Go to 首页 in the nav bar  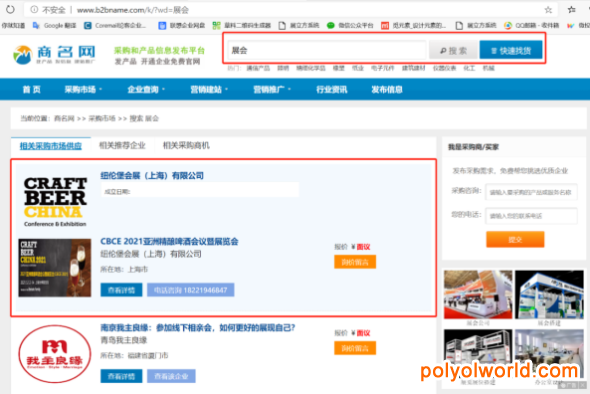(x=32, y=90)
